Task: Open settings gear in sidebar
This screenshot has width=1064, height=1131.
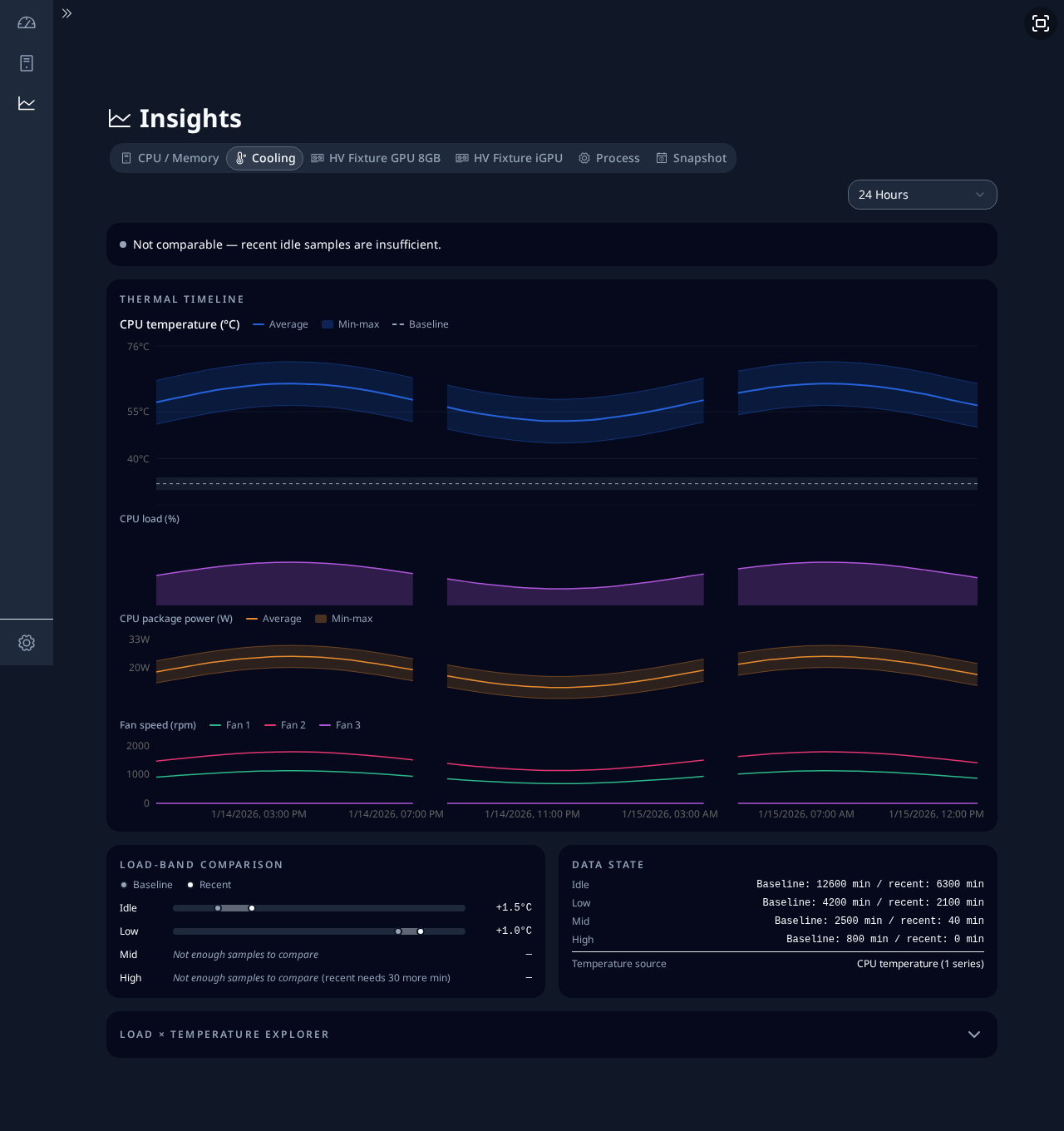Action: pos(27,643)
